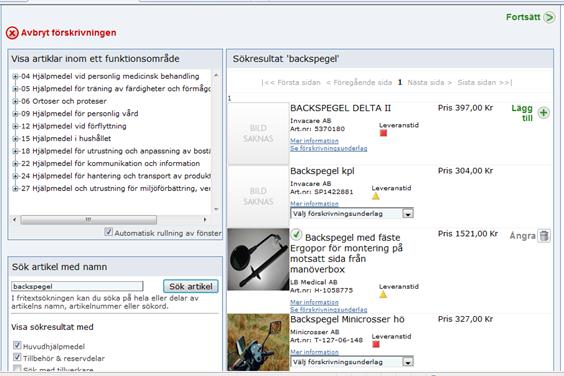Click the red Avbryt förskrivningen X icon
This screenshot has height=376, width=564.
click(12, 33)
